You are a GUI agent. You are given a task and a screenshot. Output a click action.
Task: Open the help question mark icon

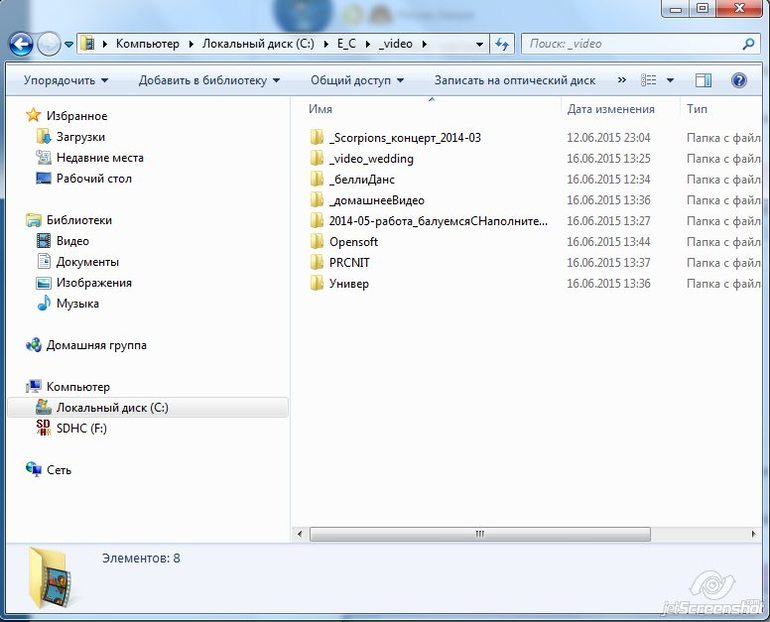(739, 80)
